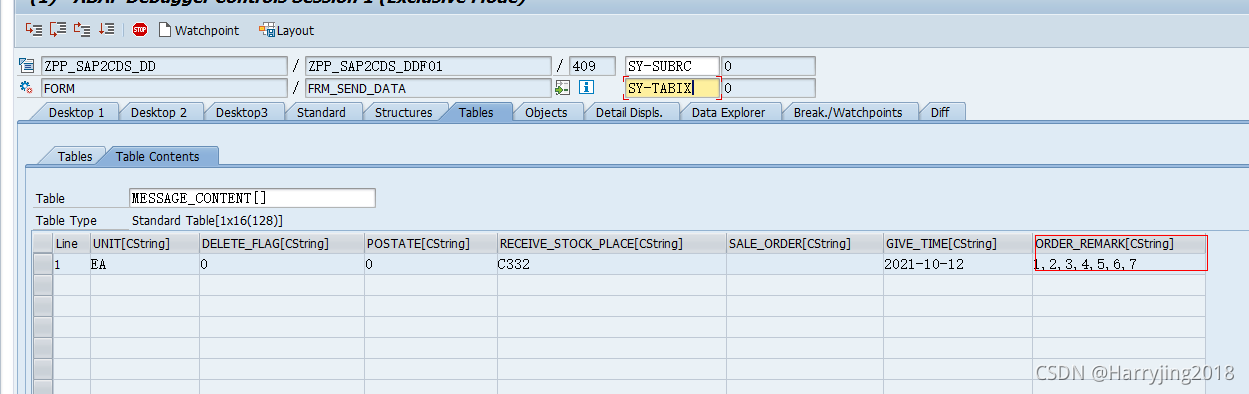Click the RECEIVE_STOCK_PLACE[CString] column header
1249x394 pixels.
pos(611,243)
